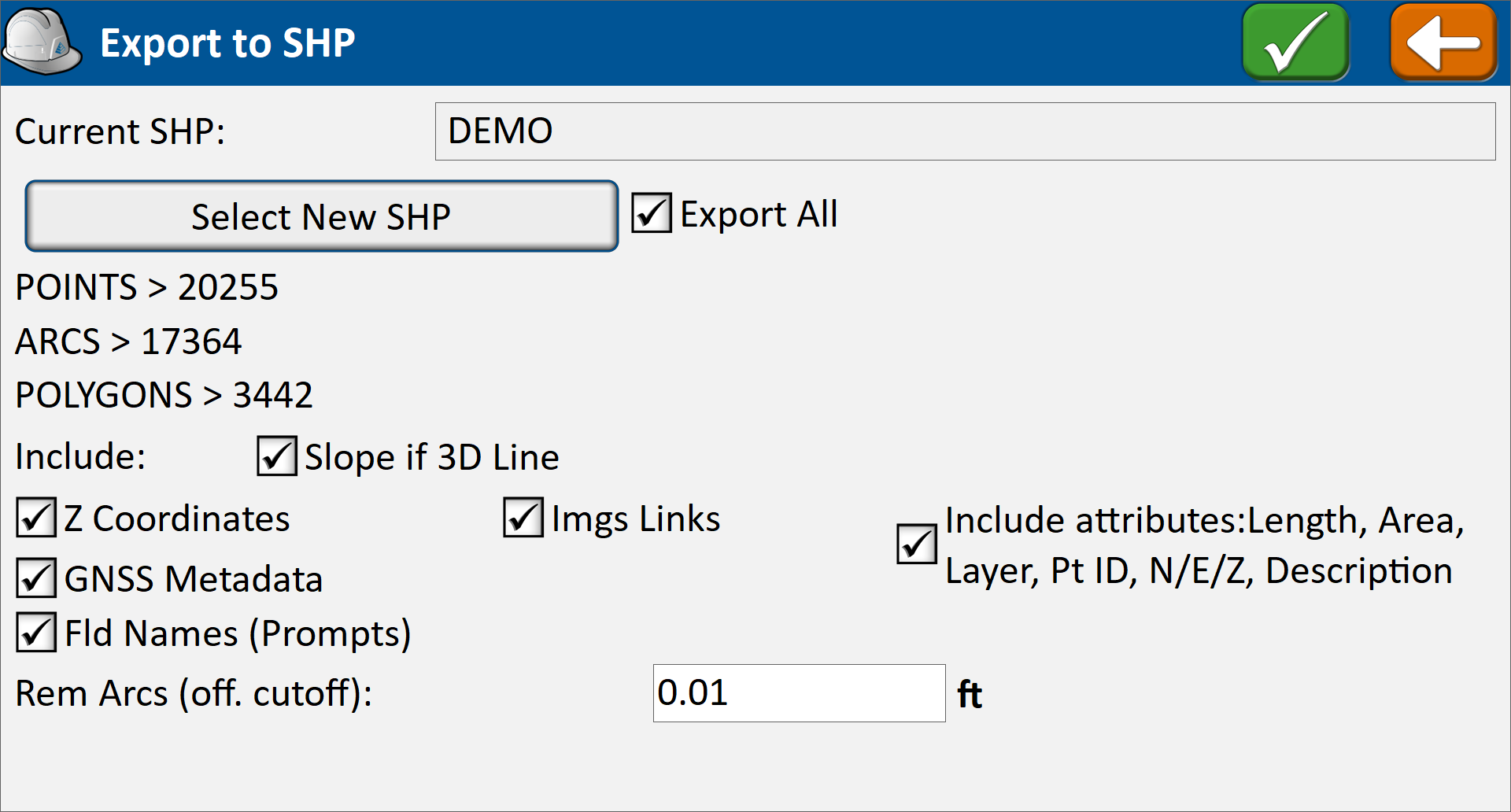Image resolution: width=1511 pixels, height=812 pixels.
Task: Click the POINTS > 20255 text
Action: tap(147, 287)
